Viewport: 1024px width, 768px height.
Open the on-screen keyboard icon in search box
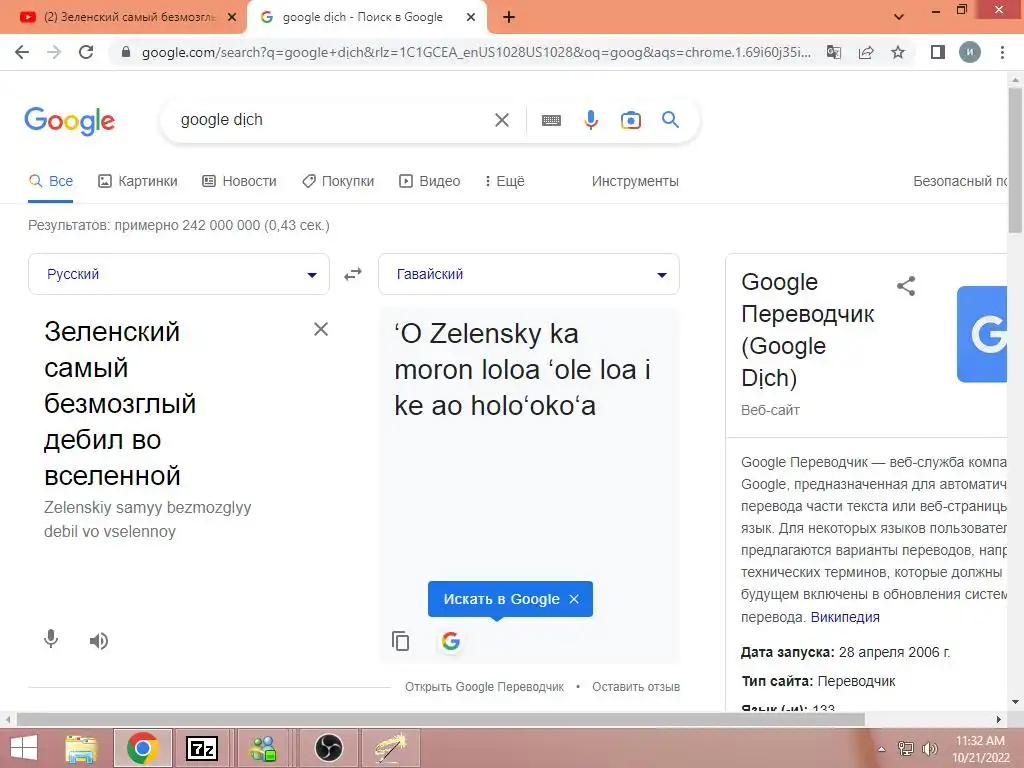pos(551,120)
